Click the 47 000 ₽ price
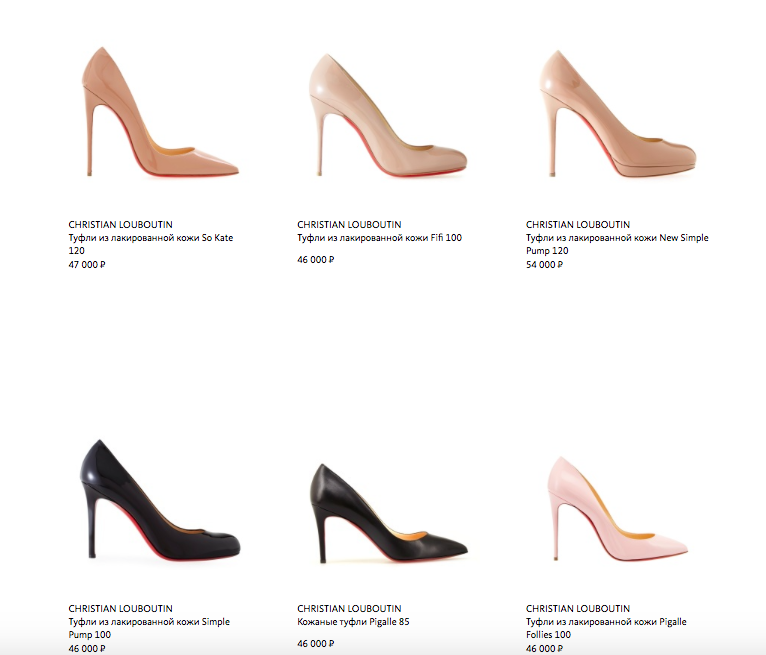This screenshot has height=655, width=766. pos(87,265)
